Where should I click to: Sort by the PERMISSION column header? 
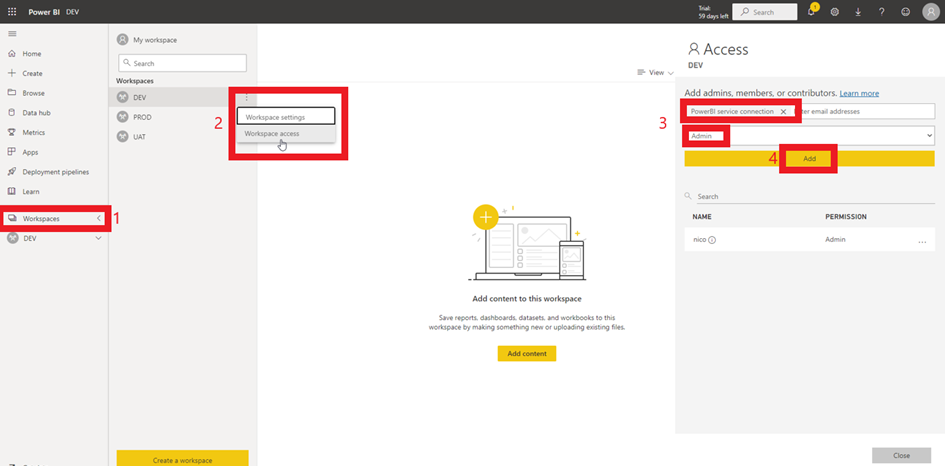point(846,216)
